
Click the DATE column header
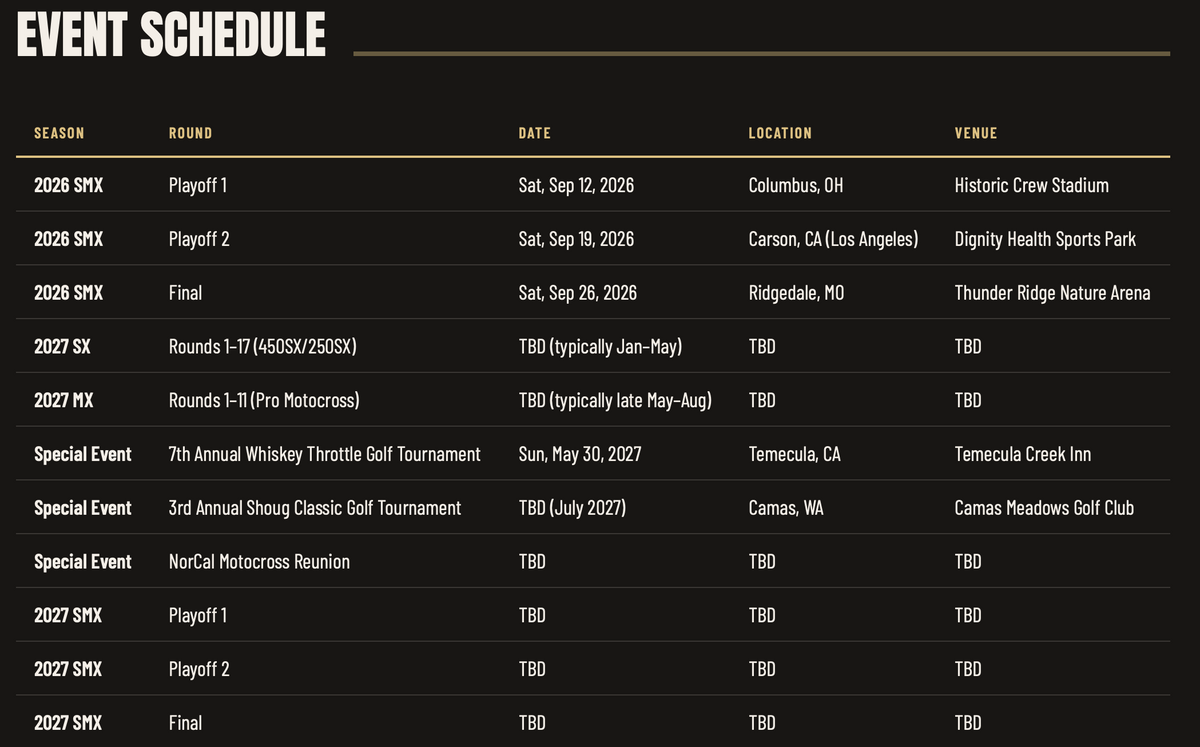pos(534,133)
